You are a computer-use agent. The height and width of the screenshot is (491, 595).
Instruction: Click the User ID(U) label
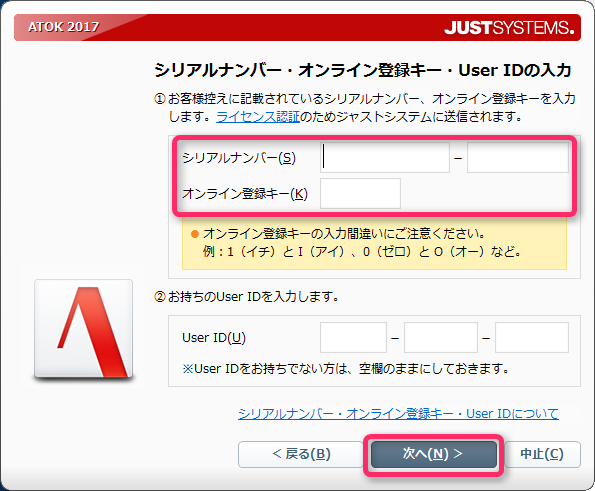pos(214,337)
